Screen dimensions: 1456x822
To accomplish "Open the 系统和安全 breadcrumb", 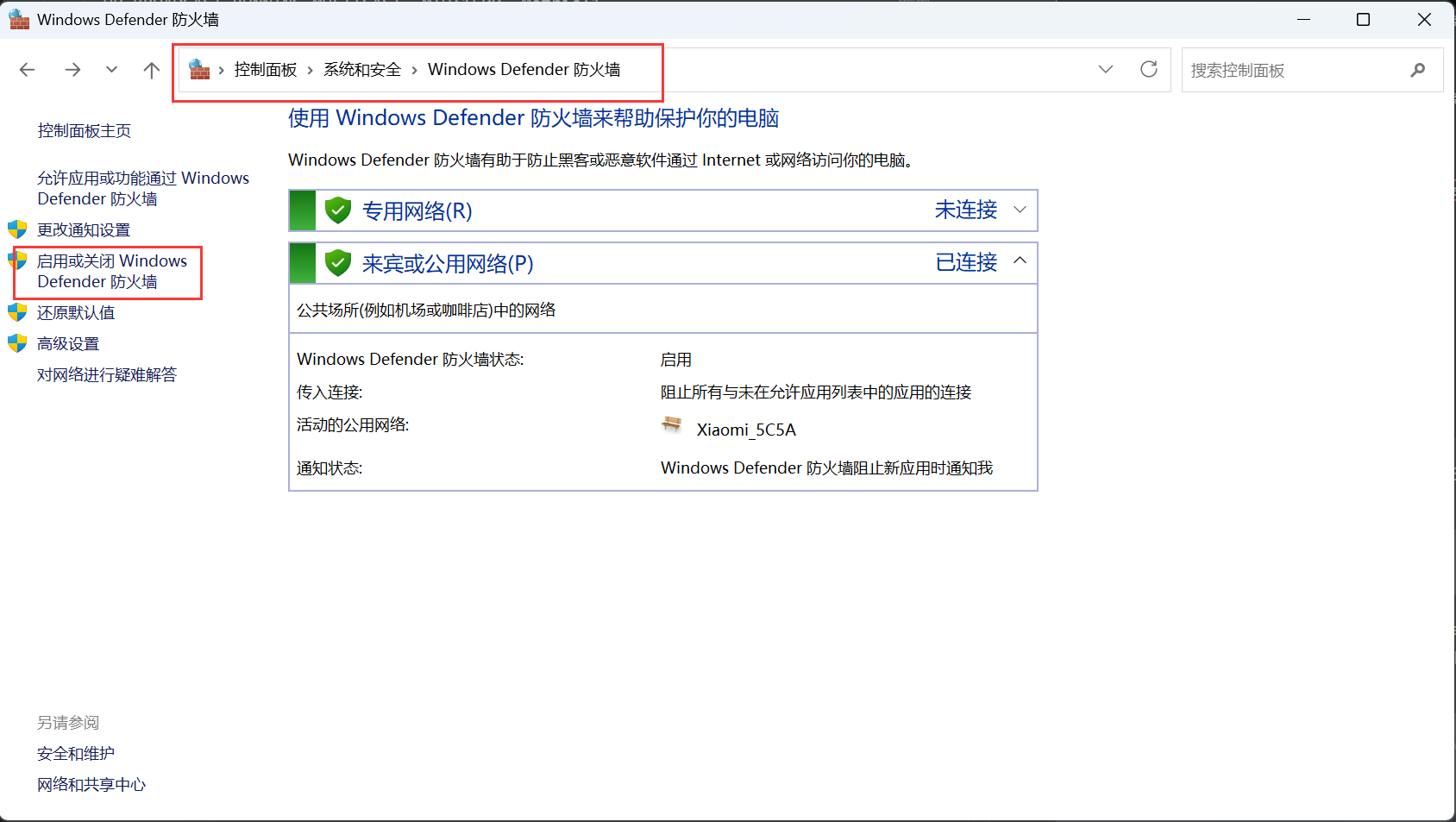I will point(362,70).
